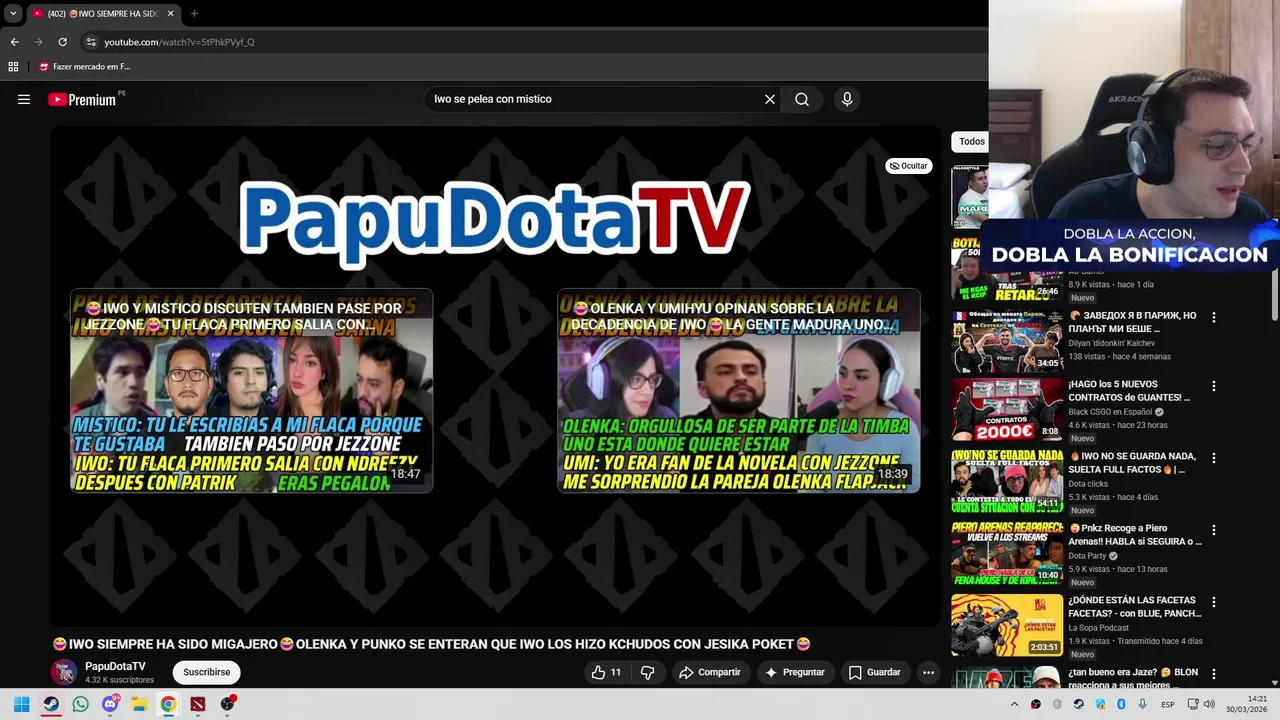The width and height of the screenshot is (1280, 720).
Task: Open Chrome apps grid in bookmarks bar
Action: [x=13, y=67]
